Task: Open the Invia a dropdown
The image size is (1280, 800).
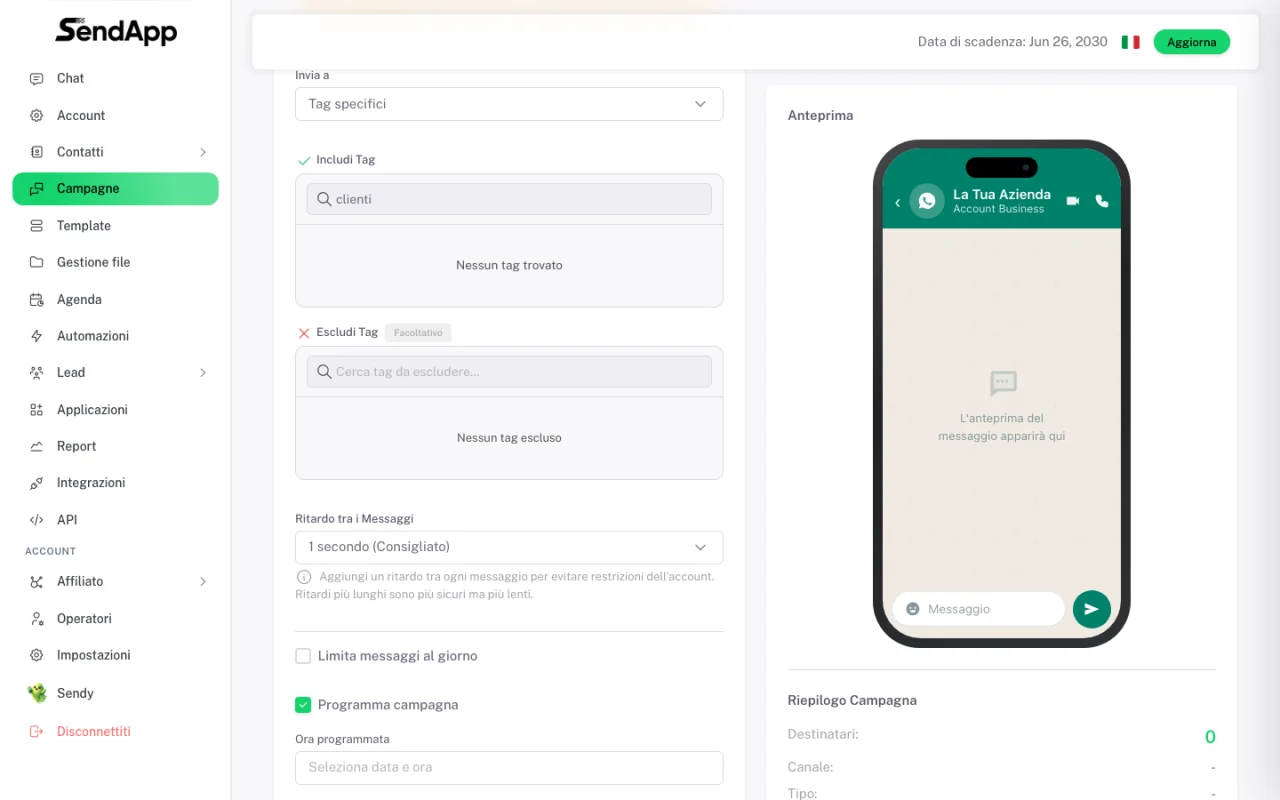Action: tap(509, 104)
